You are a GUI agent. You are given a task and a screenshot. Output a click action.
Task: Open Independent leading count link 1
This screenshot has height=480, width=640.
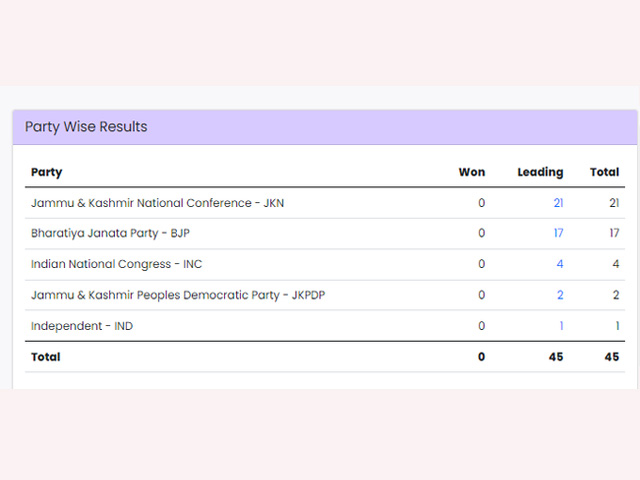pyautogui.click(x=562, y=326)
